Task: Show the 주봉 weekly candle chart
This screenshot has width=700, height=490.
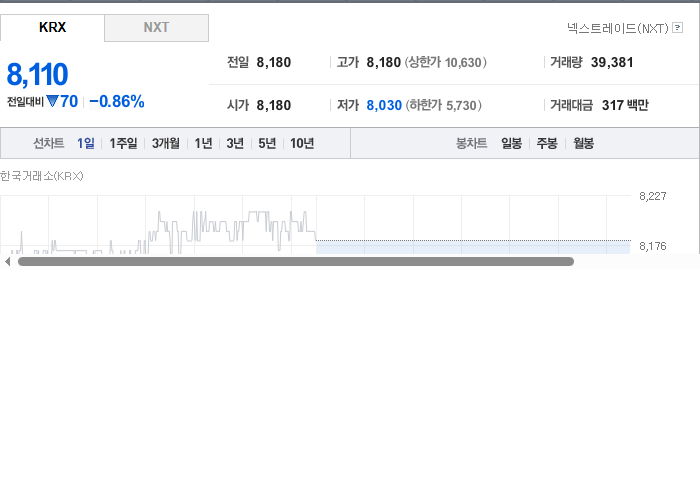Action: coord(547,143)
